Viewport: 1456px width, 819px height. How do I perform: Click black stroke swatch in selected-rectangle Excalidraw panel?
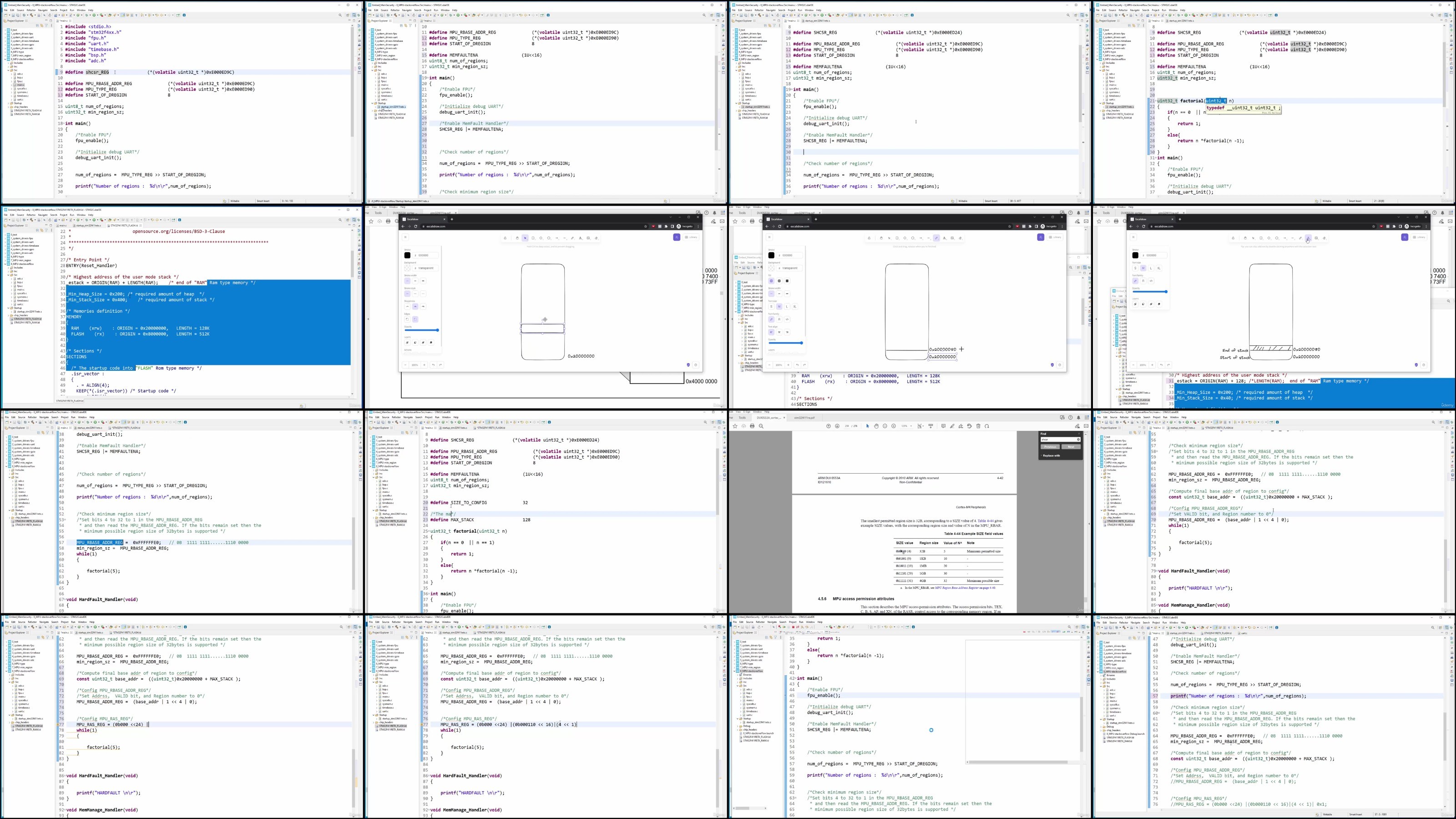coord(408,255)
